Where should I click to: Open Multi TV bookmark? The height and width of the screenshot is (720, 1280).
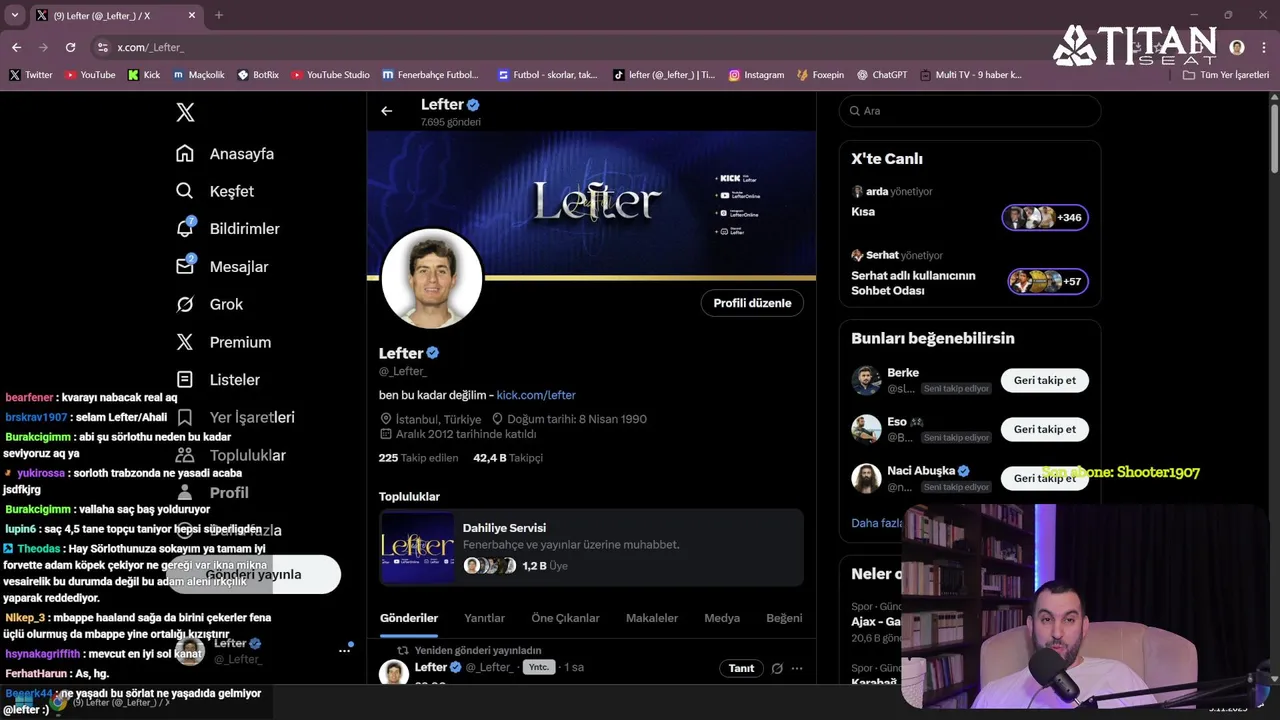point(971,75)
